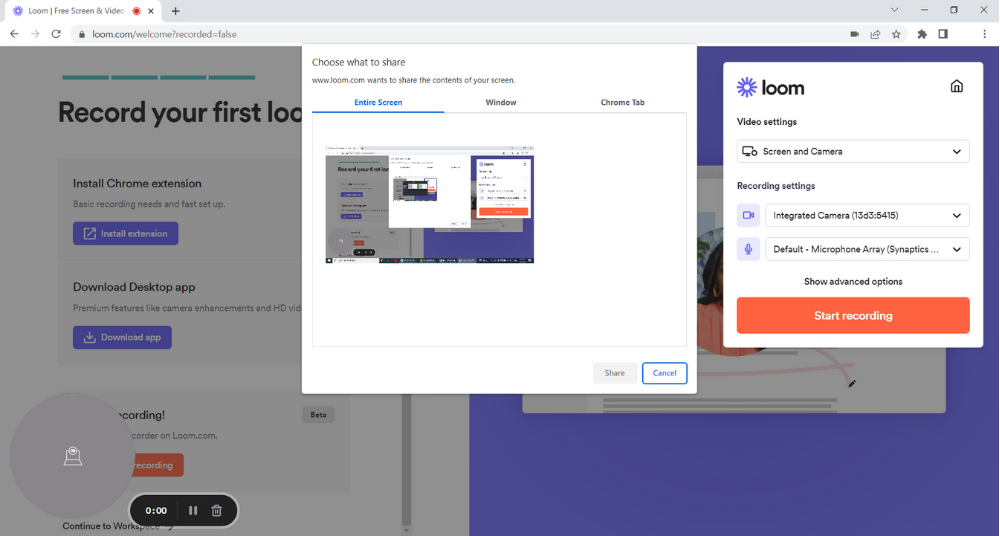Pause the recording in the control bar
Screen dimensions: 1000x536
click(x=193, y=510)
